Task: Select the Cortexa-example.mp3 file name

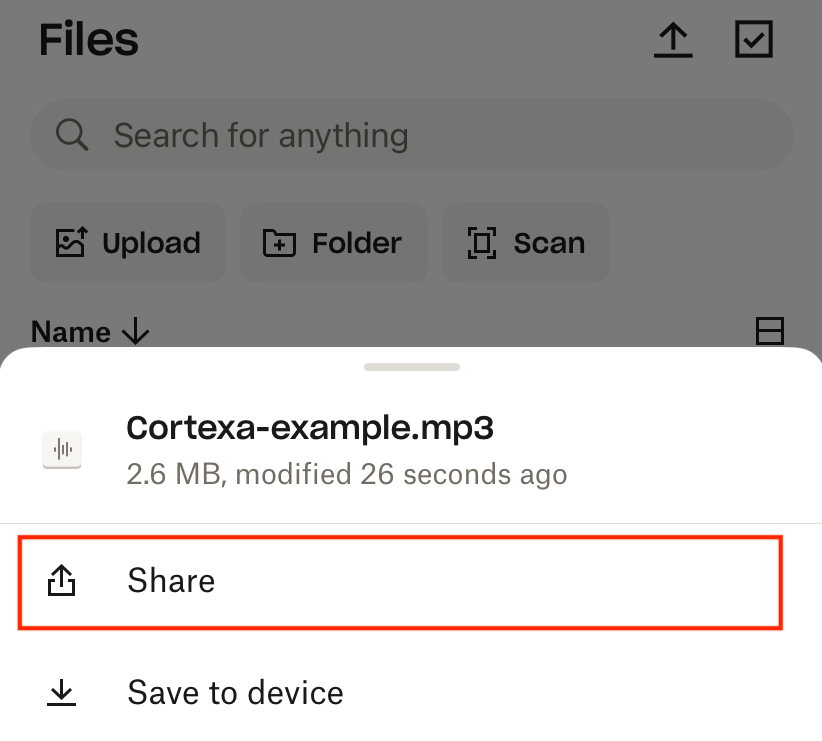Action: pos(310,428)
